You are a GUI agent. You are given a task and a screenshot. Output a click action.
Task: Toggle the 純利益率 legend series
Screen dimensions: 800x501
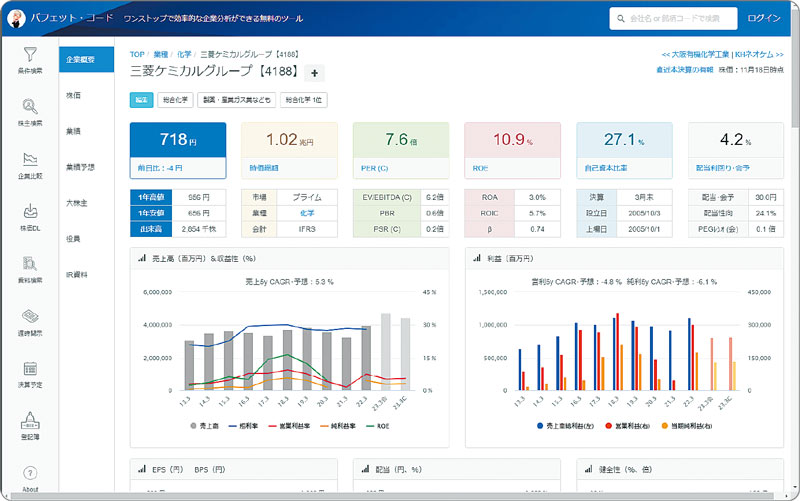338,426
